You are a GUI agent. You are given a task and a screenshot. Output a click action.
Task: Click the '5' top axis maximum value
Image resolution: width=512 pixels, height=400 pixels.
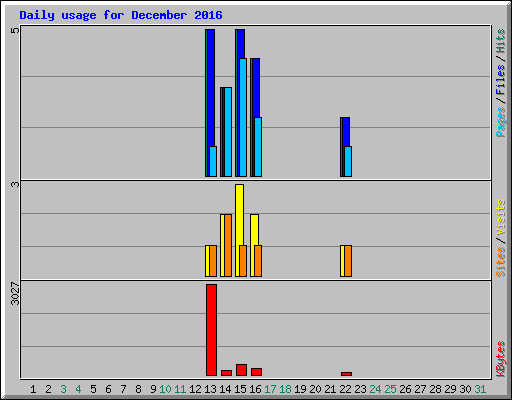[x=15, y=31]
